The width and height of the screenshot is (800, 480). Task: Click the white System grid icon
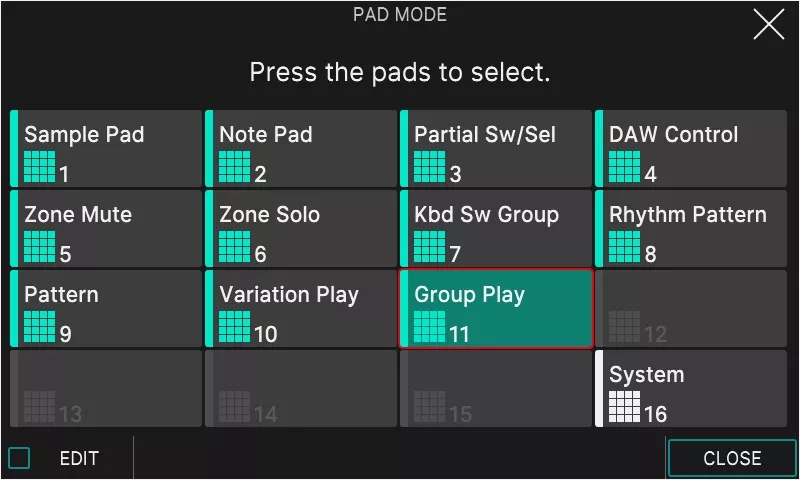pyautogui.click(x=624, y=407)
